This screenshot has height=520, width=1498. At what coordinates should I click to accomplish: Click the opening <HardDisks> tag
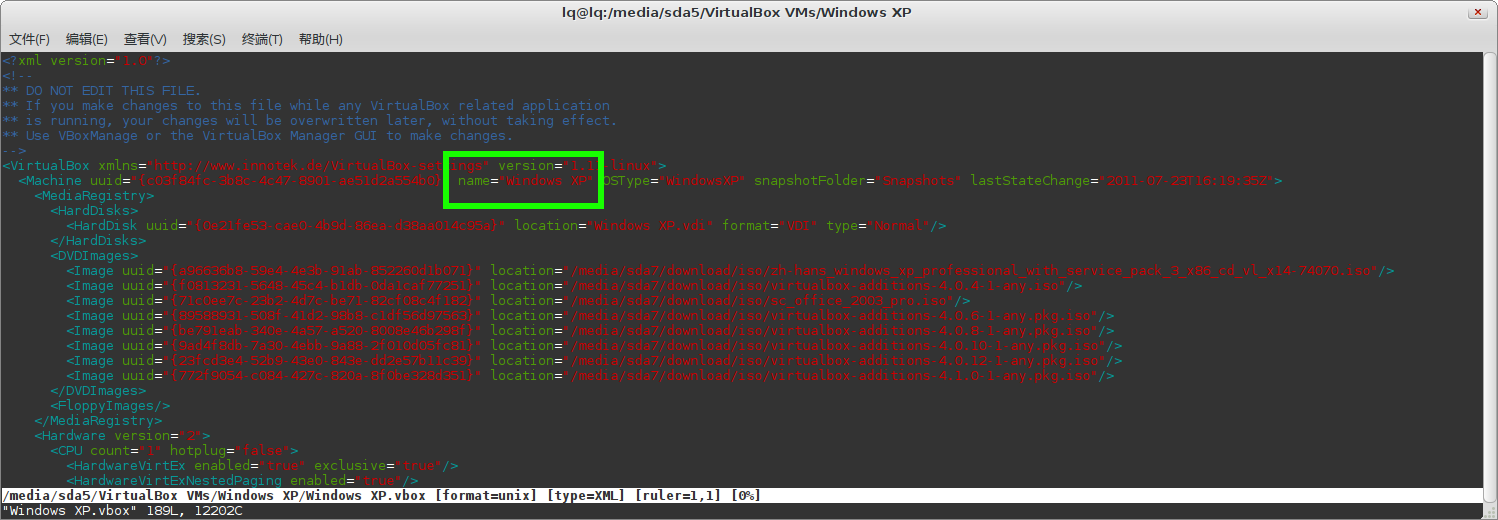[95, 210]
